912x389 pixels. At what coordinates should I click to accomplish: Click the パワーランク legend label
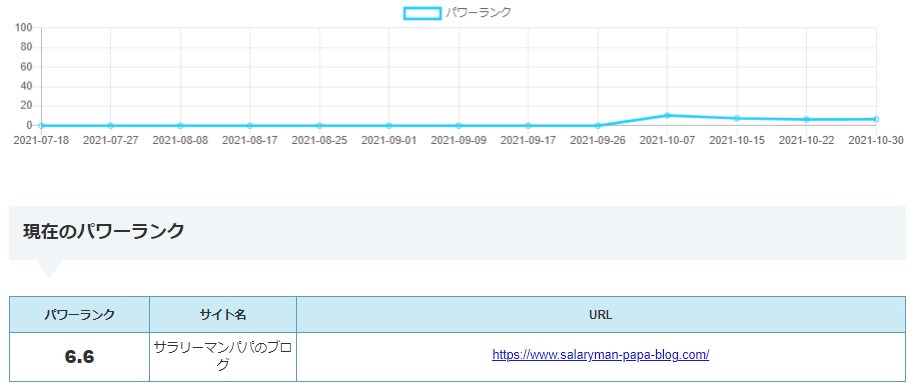[x=478, y=13]
